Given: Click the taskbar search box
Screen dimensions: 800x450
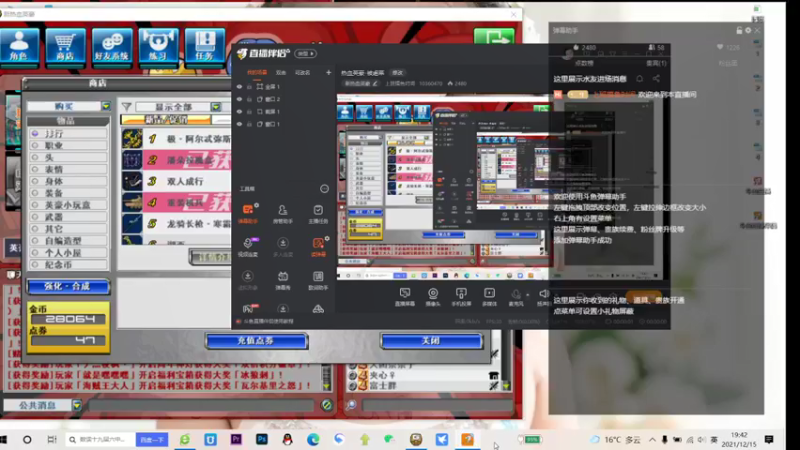Looking at the screenshot, I should point(101,439).
